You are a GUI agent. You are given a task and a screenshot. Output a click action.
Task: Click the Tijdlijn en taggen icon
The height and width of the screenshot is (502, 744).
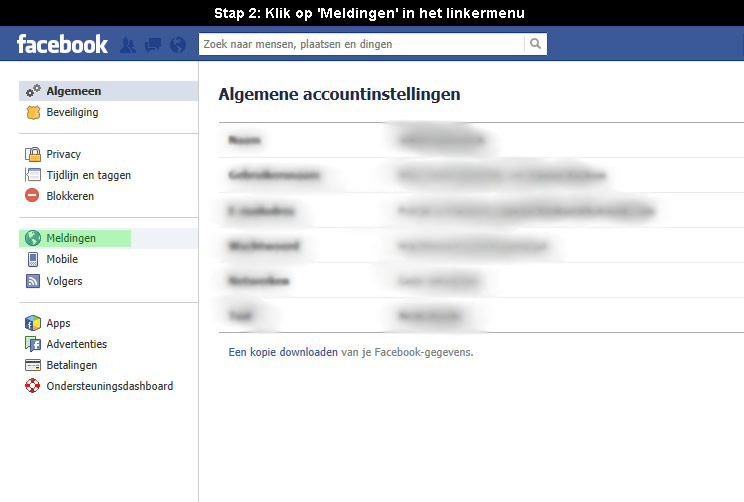tap(33, 175)
